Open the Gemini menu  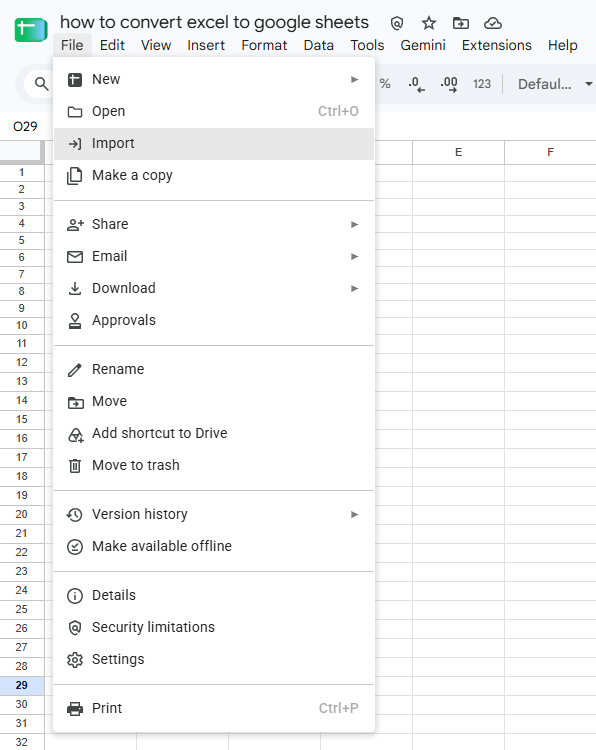(423, 45)
